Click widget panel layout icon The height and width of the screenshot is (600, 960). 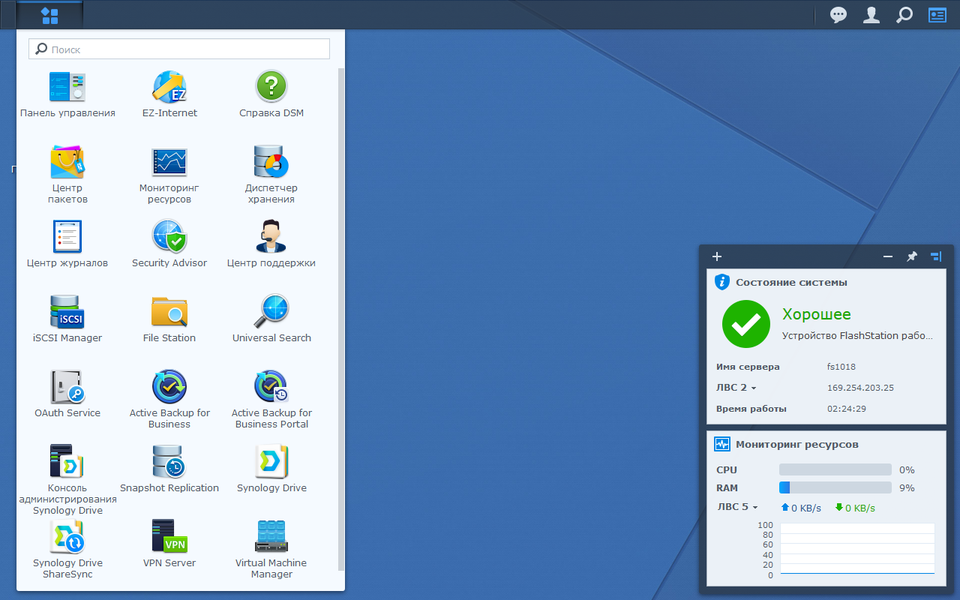936,257
